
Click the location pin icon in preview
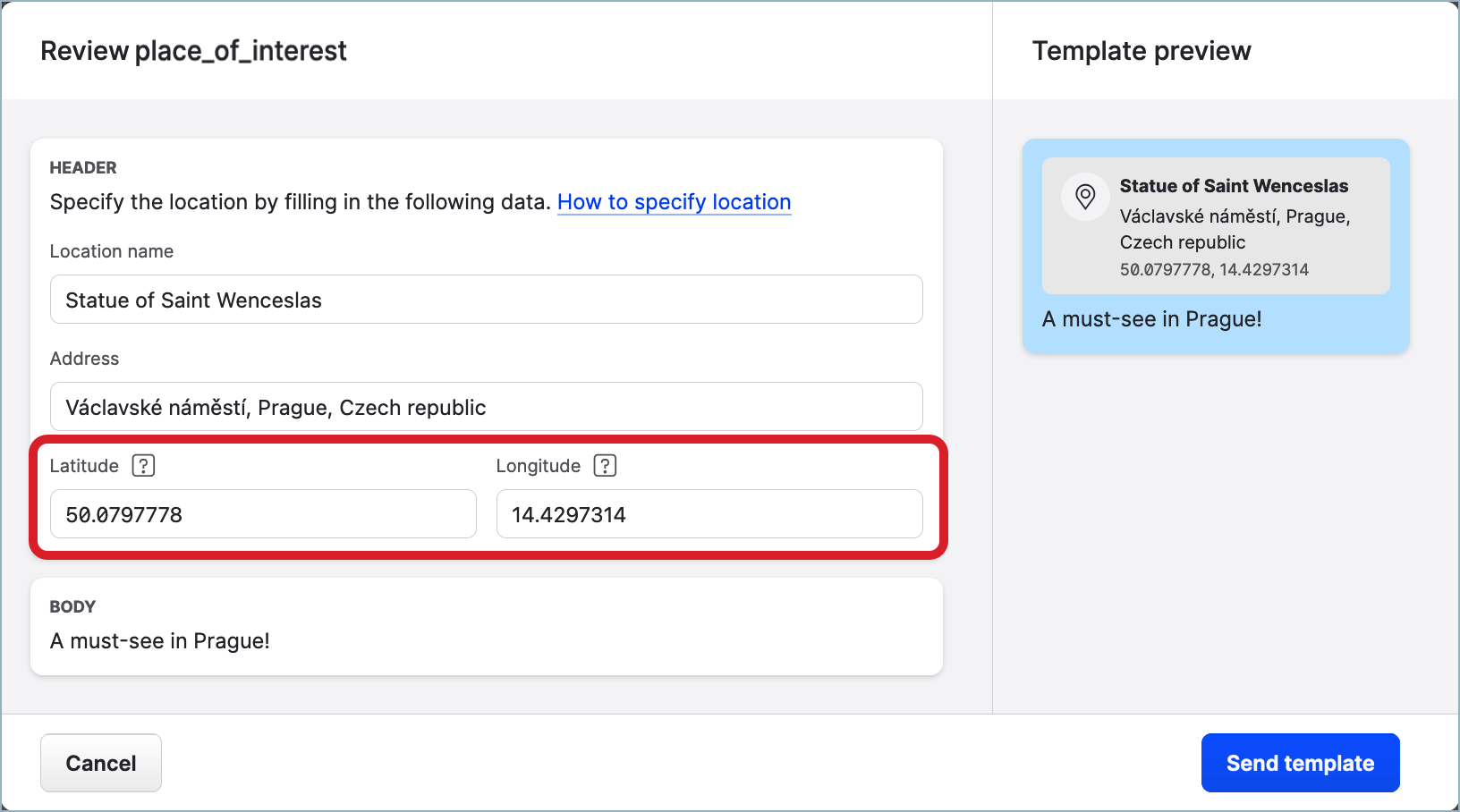[1085, 197]
